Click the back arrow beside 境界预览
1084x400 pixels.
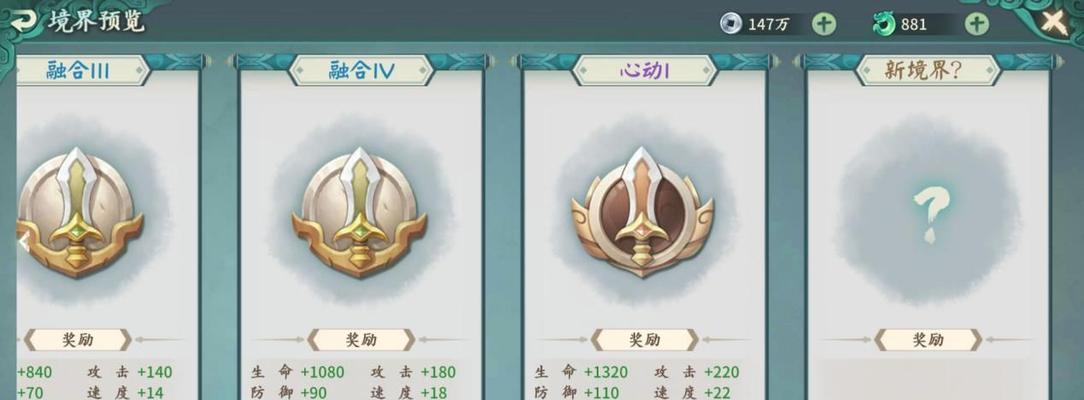[x=24, y=20]
